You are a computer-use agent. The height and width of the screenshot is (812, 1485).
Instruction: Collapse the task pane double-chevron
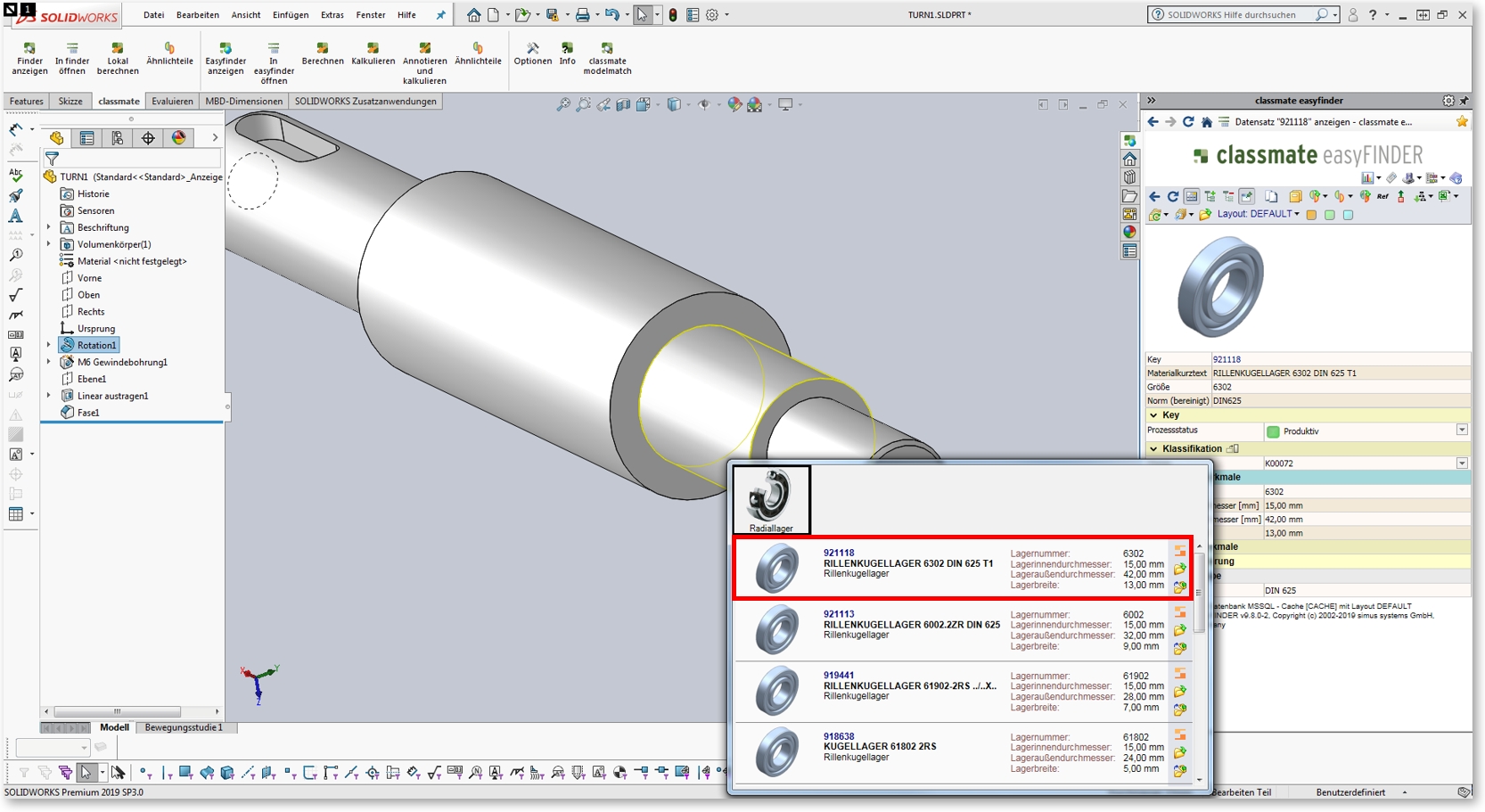pos(1151,101)
